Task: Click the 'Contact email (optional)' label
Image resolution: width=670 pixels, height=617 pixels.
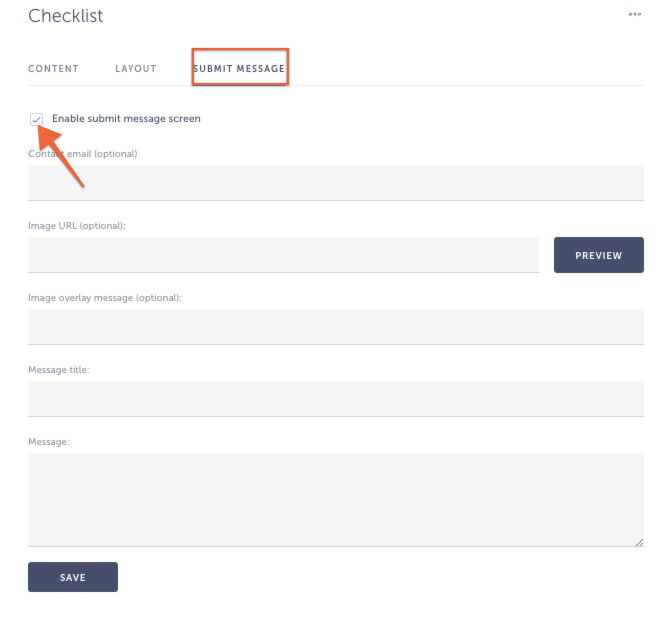Action: [x=83, y=154]
